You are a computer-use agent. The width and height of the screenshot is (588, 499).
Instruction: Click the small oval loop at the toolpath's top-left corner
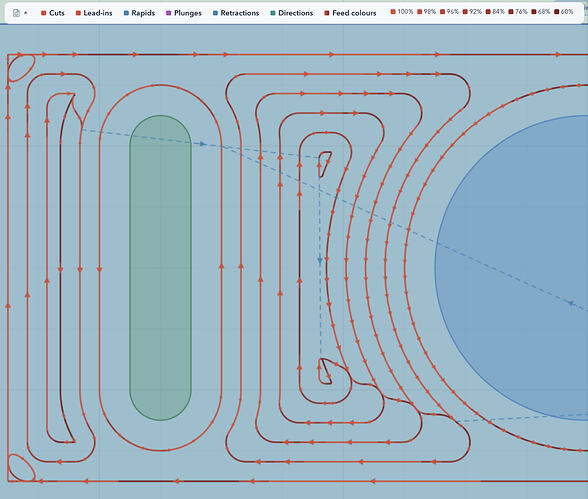pyautogui.click(x=21, y=67)
